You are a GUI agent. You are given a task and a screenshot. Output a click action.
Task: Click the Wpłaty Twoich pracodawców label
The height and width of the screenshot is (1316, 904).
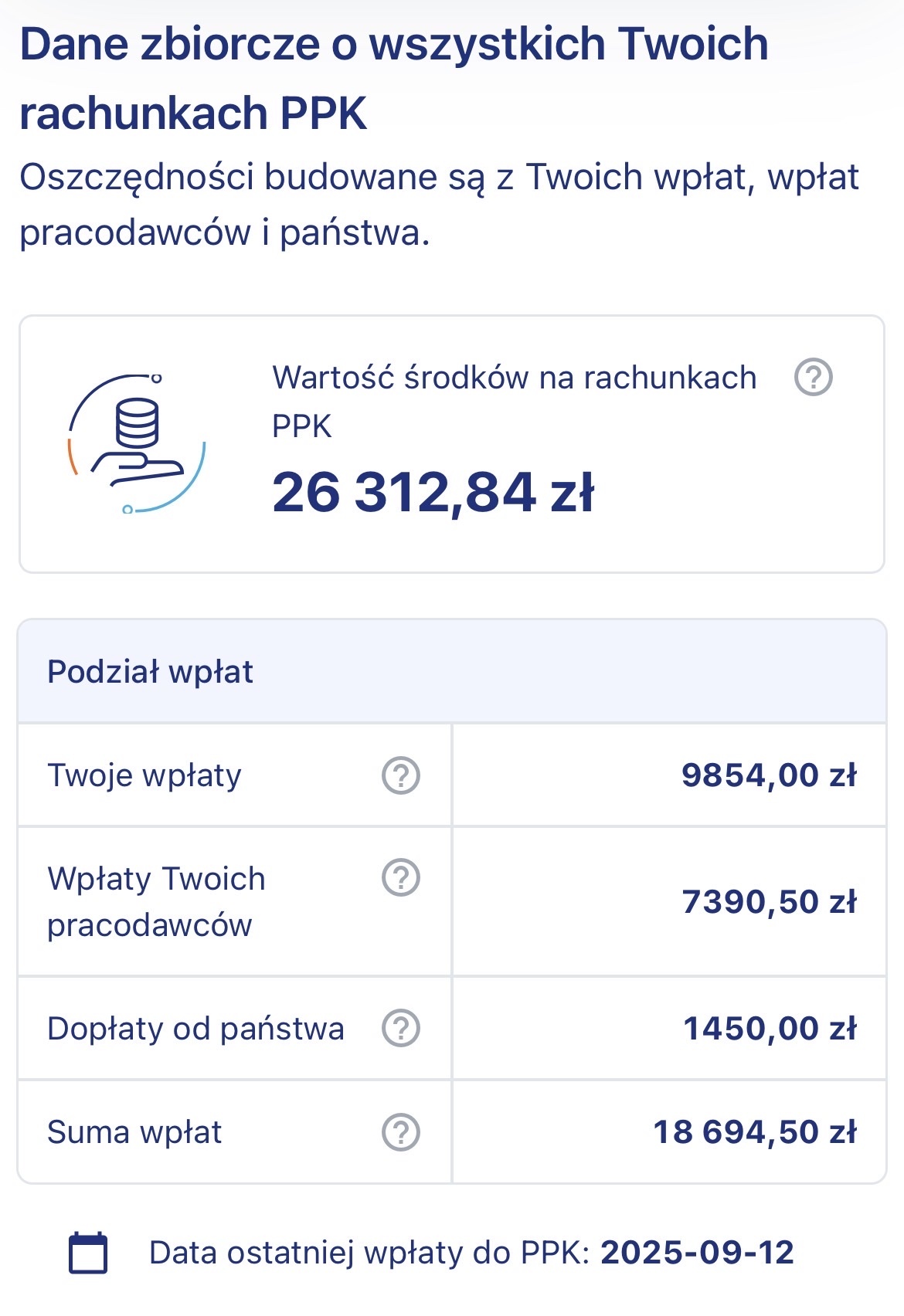click(156, 901)
